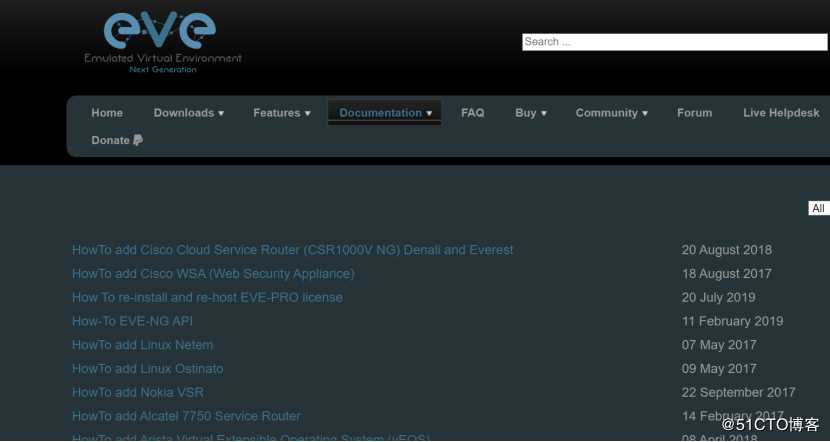Open HowTo add Cisco Cloud Service Router article
The width and height of the screenshot is (830, 442).
pyautogui.click(x=293, y=250)
